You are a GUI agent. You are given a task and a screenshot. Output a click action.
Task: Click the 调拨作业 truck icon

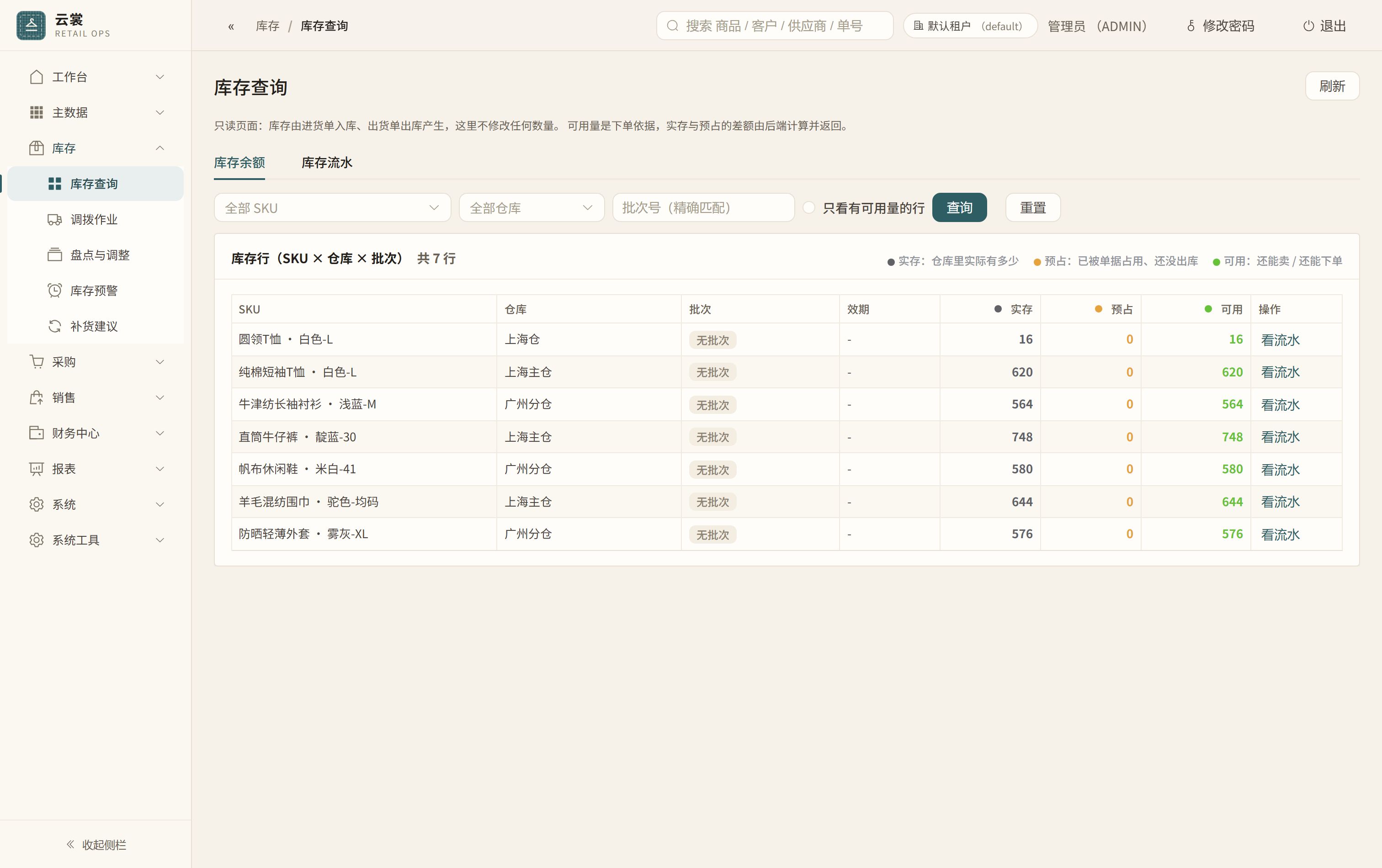(x=54, y=220)
